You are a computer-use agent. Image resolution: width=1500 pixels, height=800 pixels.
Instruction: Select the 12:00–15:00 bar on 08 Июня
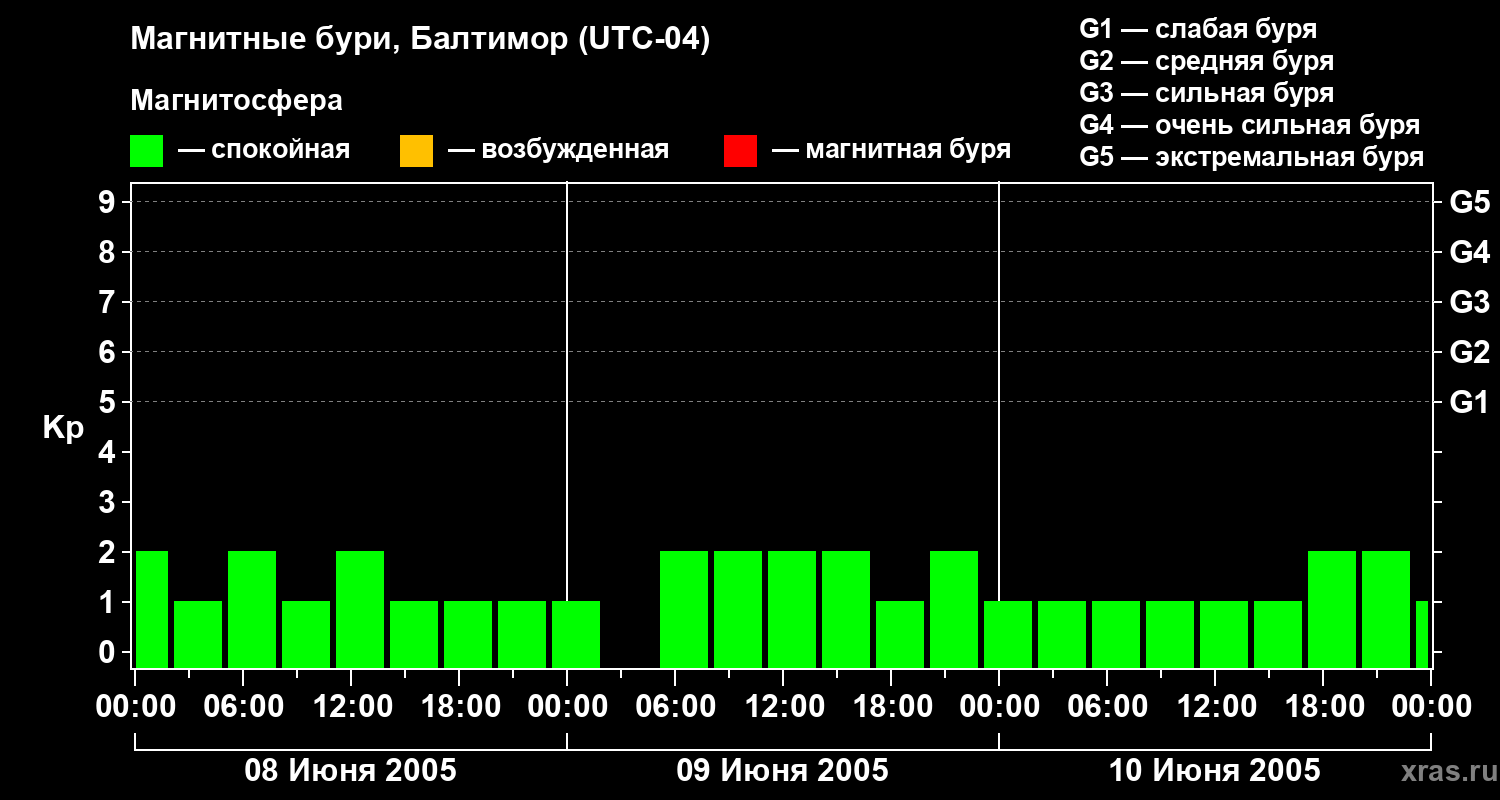[x=360, y=609]
